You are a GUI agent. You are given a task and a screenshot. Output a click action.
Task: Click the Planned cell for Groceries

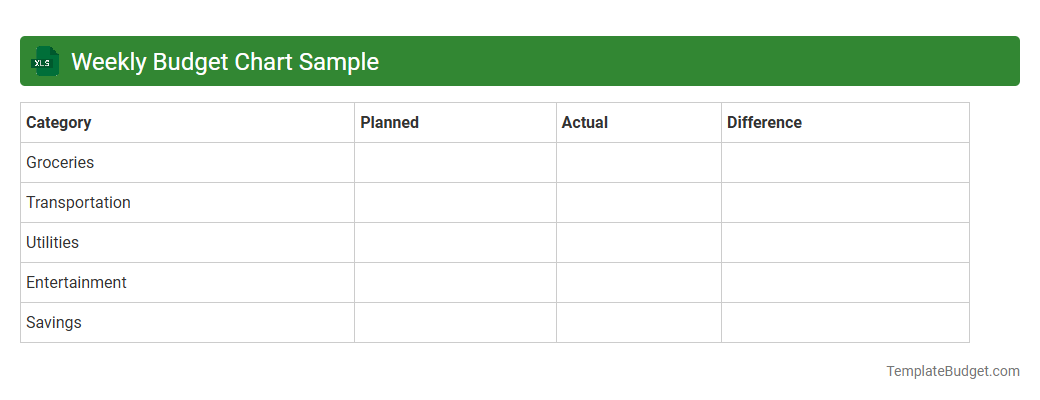point(455,163)
